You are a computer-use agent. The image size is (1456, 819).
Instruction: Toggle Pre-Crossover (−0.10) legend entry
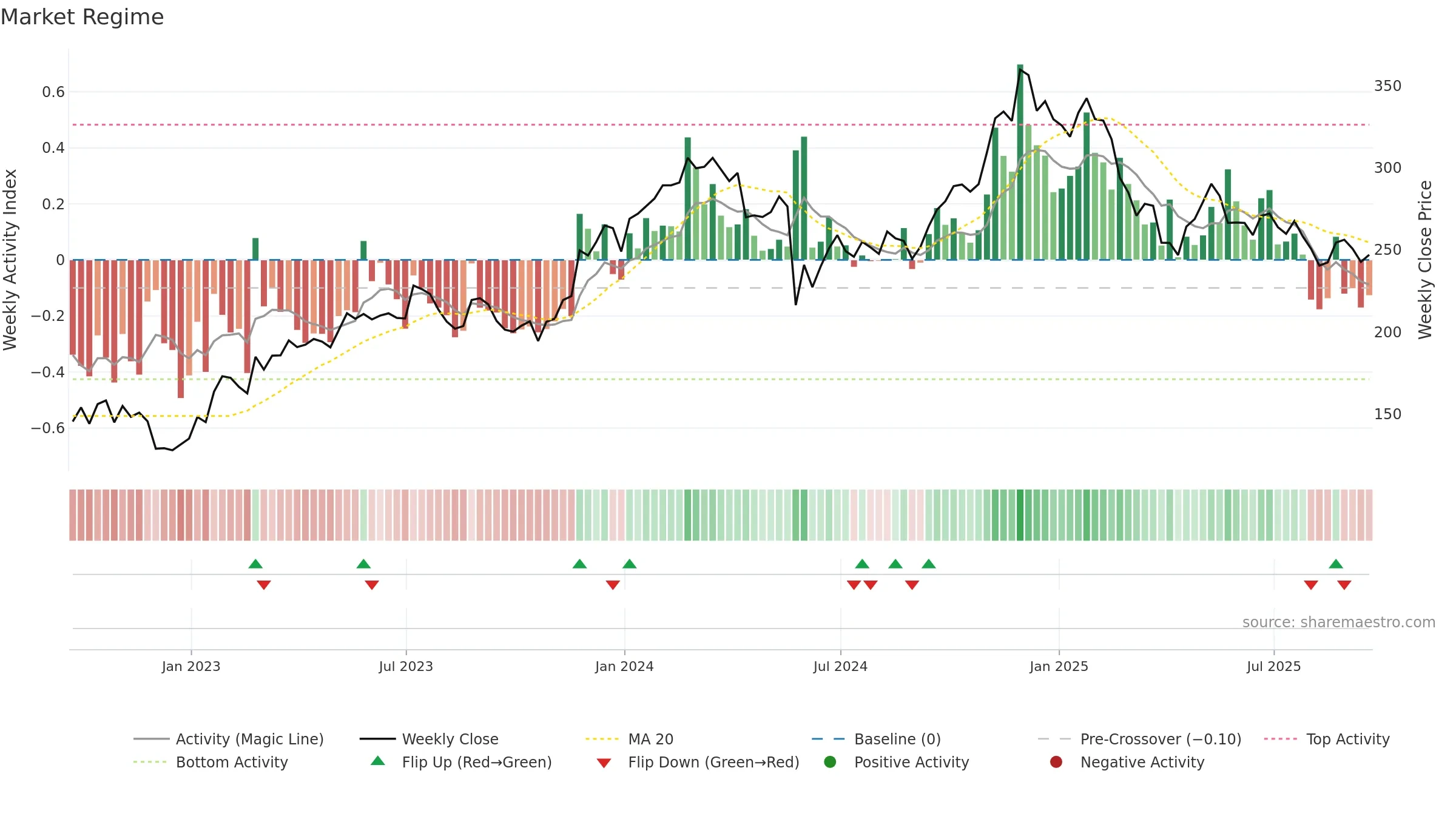point(1139,739)
